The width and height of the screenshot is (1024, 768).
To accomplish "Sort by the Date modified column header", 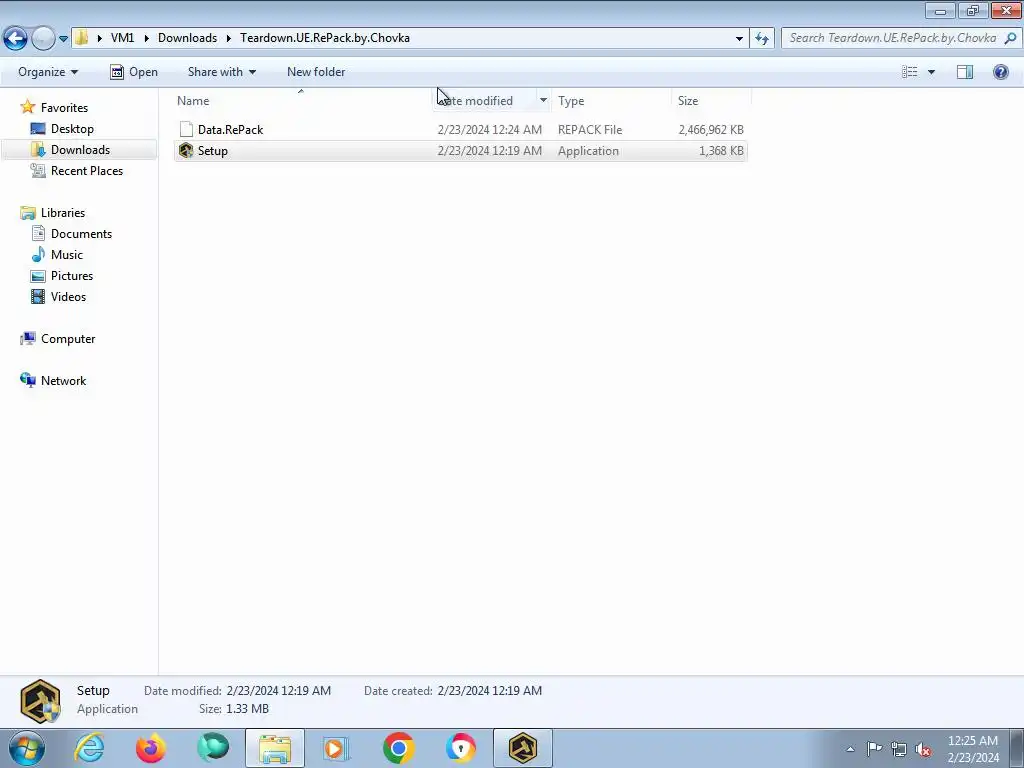I will tap(484, 101).
